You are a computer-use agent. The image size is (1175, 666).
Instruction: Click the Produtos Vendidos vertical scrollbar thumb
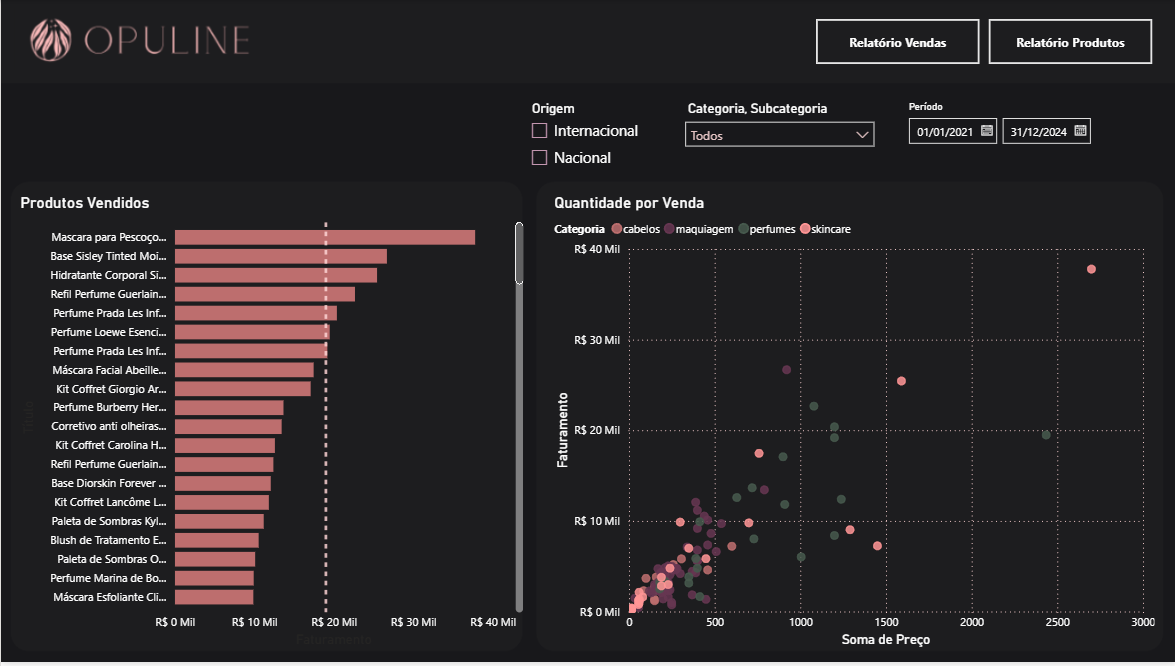coord(519,253)
